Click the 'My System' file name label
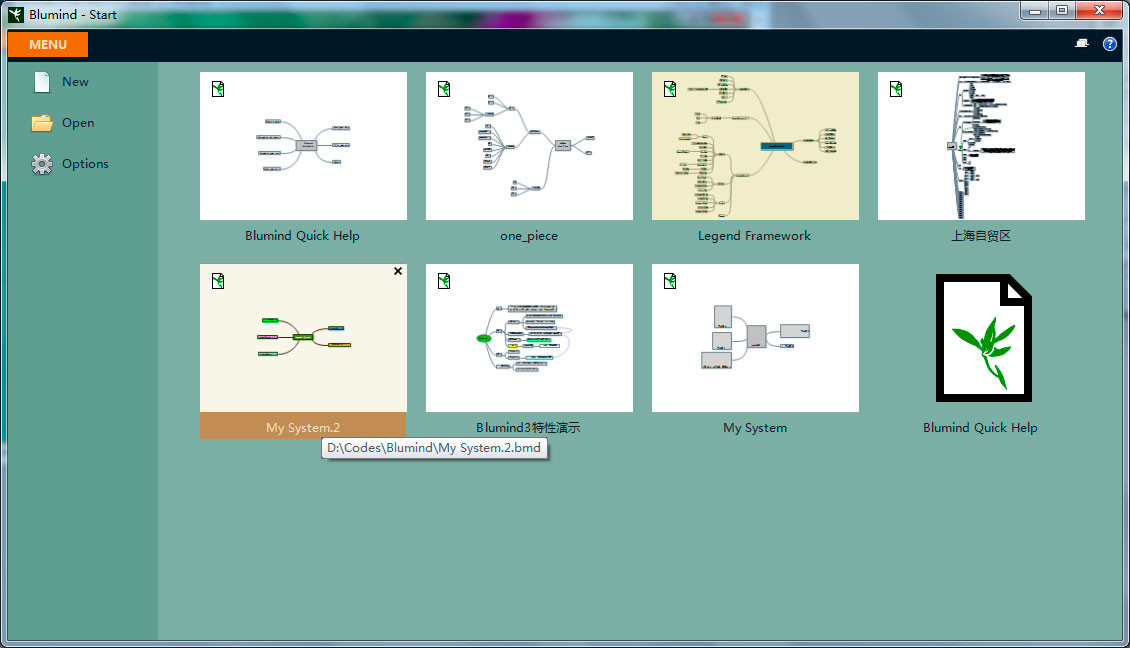 click(x=755, y=427)
